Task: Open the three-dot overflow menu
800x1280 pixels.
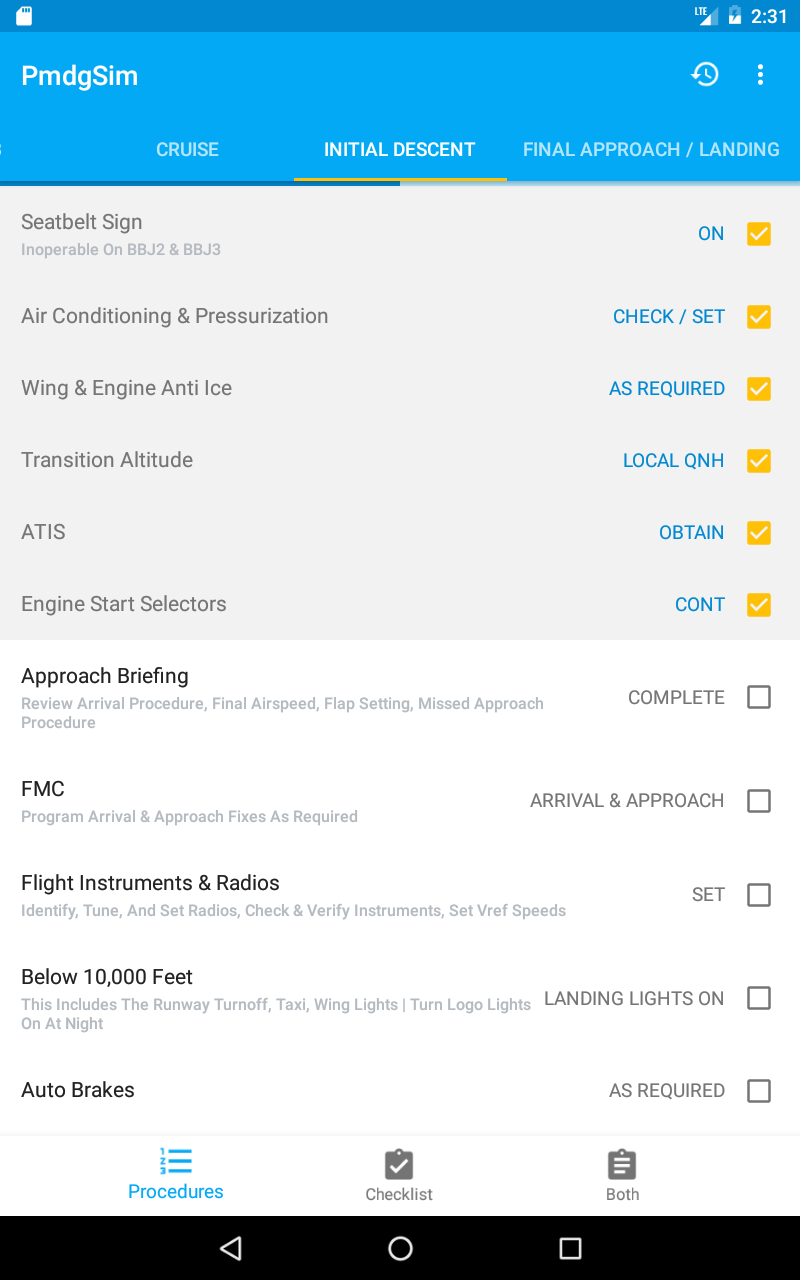Action: click(761, 75)
